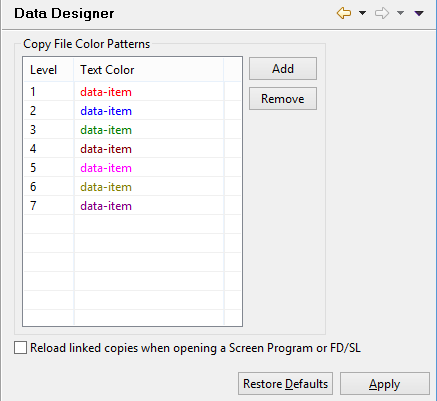Select the purple level 7 data-item
437x401 pixels.
(106, 206)
